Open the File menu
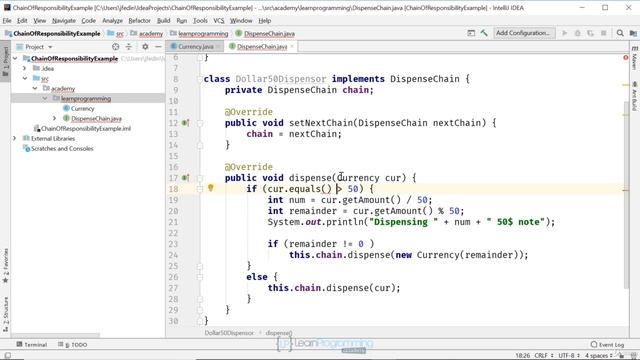 coord(7,20)
